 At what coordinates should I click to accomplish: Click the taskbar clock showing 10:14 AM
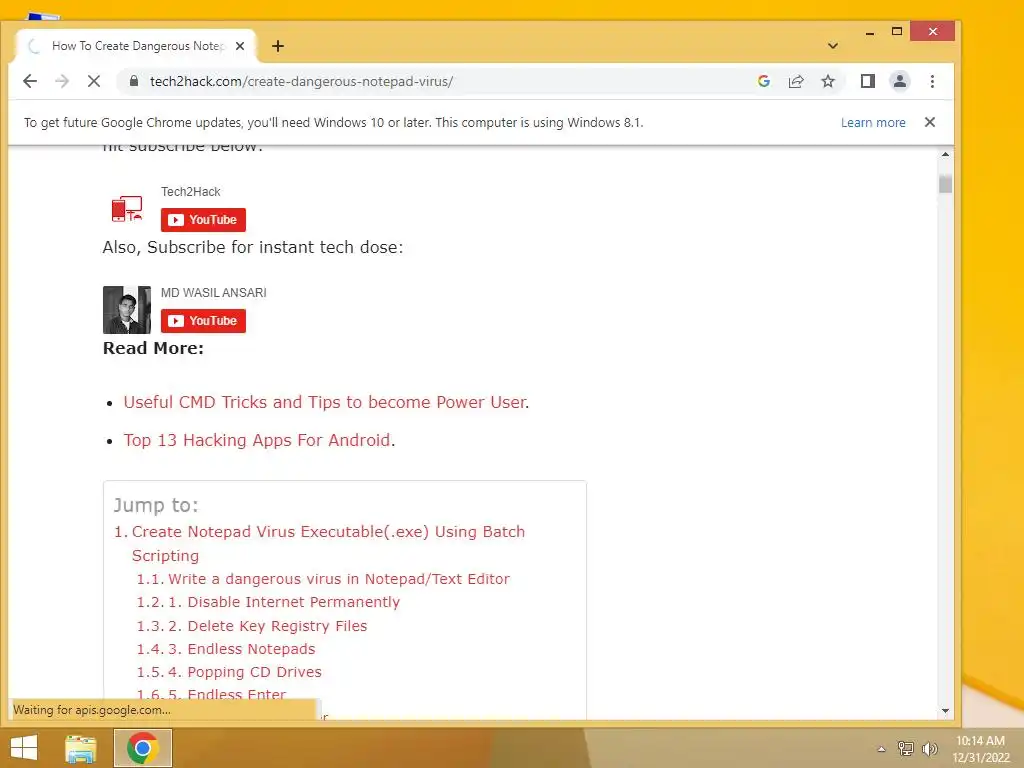click(x=980, y=749)
